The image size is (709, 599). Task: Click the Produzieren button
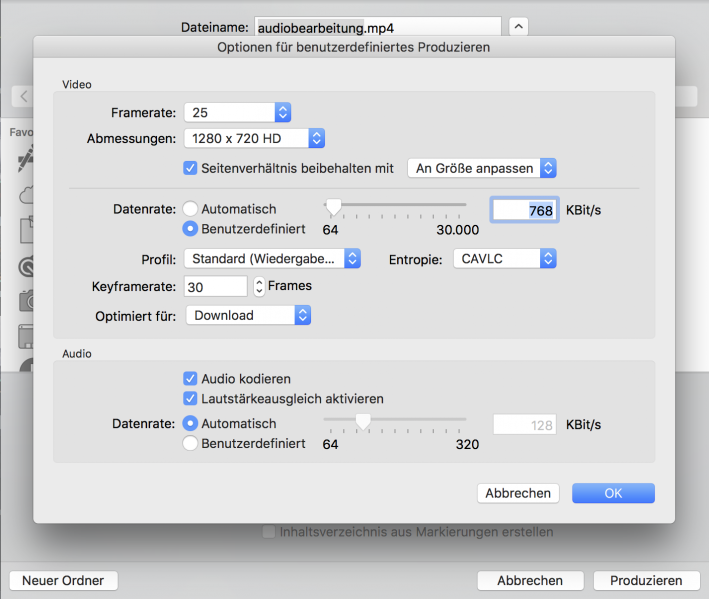pyautogui.click(x=645, y=581)
